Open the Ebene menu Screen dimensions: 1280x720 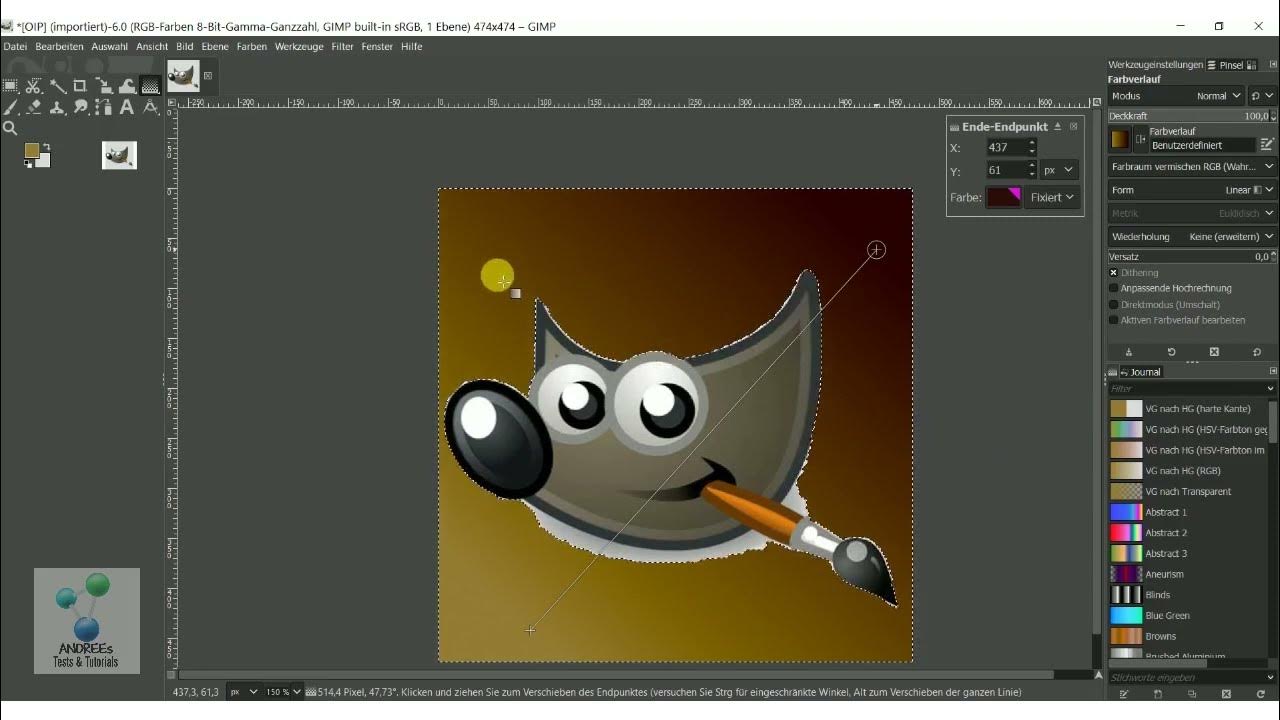(215, 46)
